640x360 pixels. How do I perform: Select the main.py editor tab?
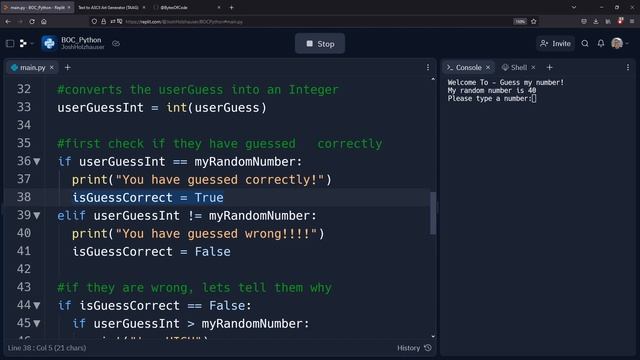pyautogui.click(x=32, y=67)
